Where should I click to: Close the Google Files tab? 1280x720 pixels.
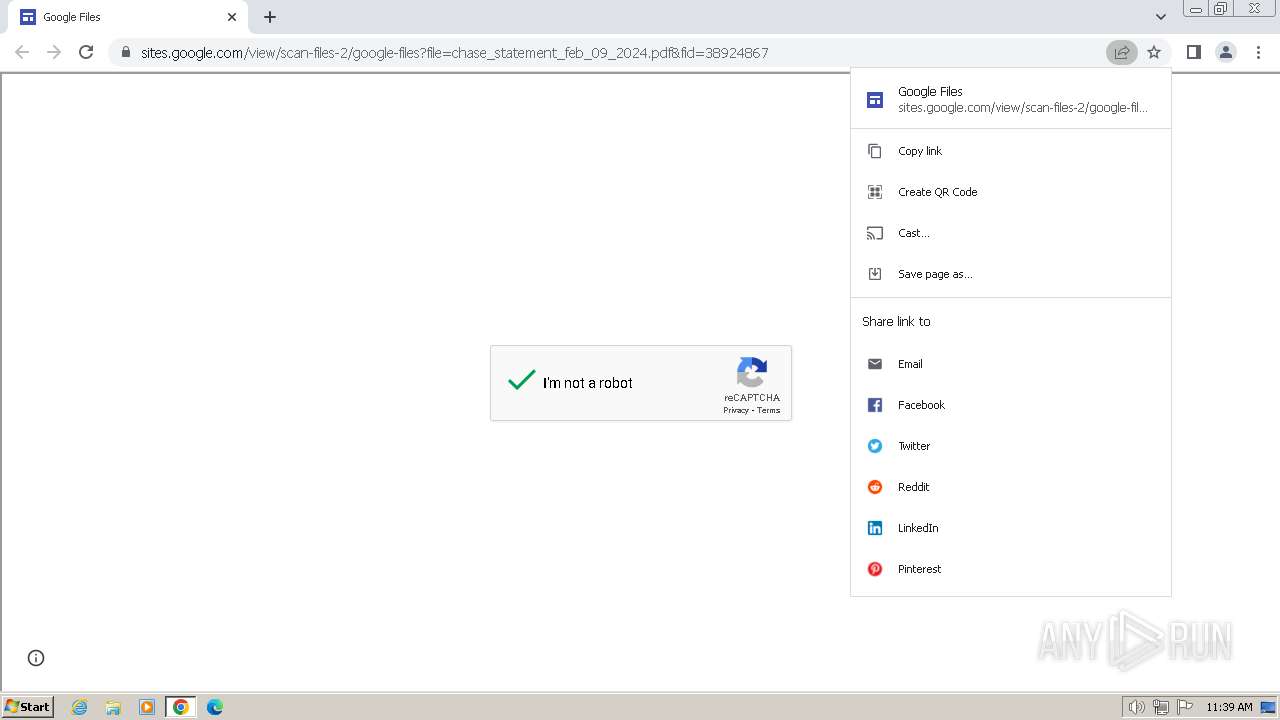click(232, 17)
